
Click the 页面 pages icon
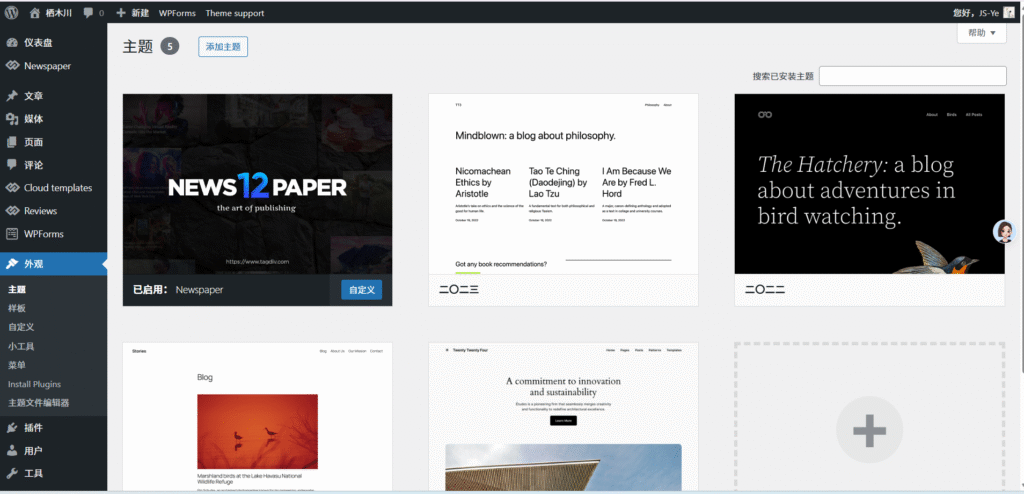12,142
